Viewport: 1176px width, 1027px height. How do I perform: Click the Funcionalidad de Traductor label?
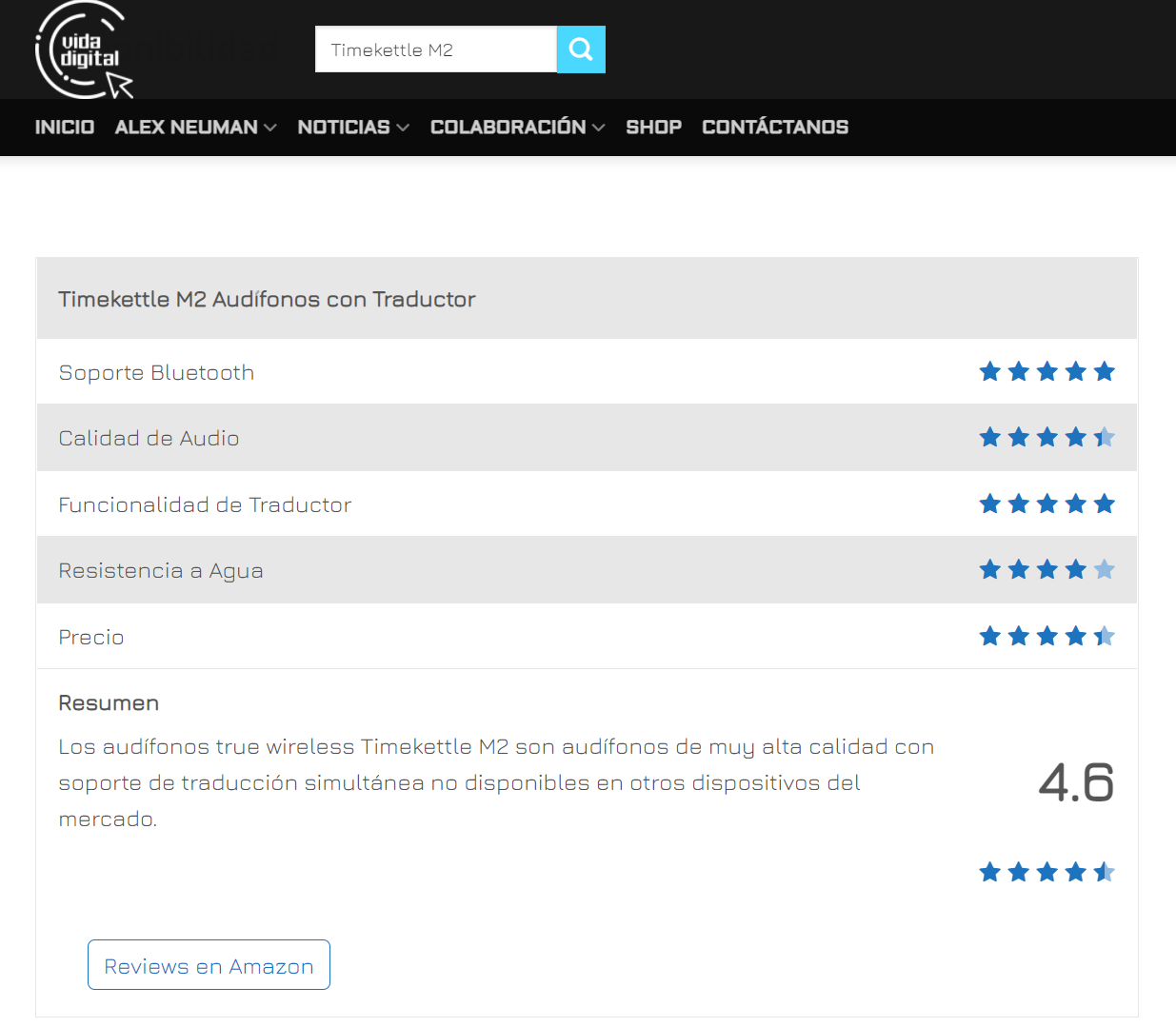click(x=205, y=504)
